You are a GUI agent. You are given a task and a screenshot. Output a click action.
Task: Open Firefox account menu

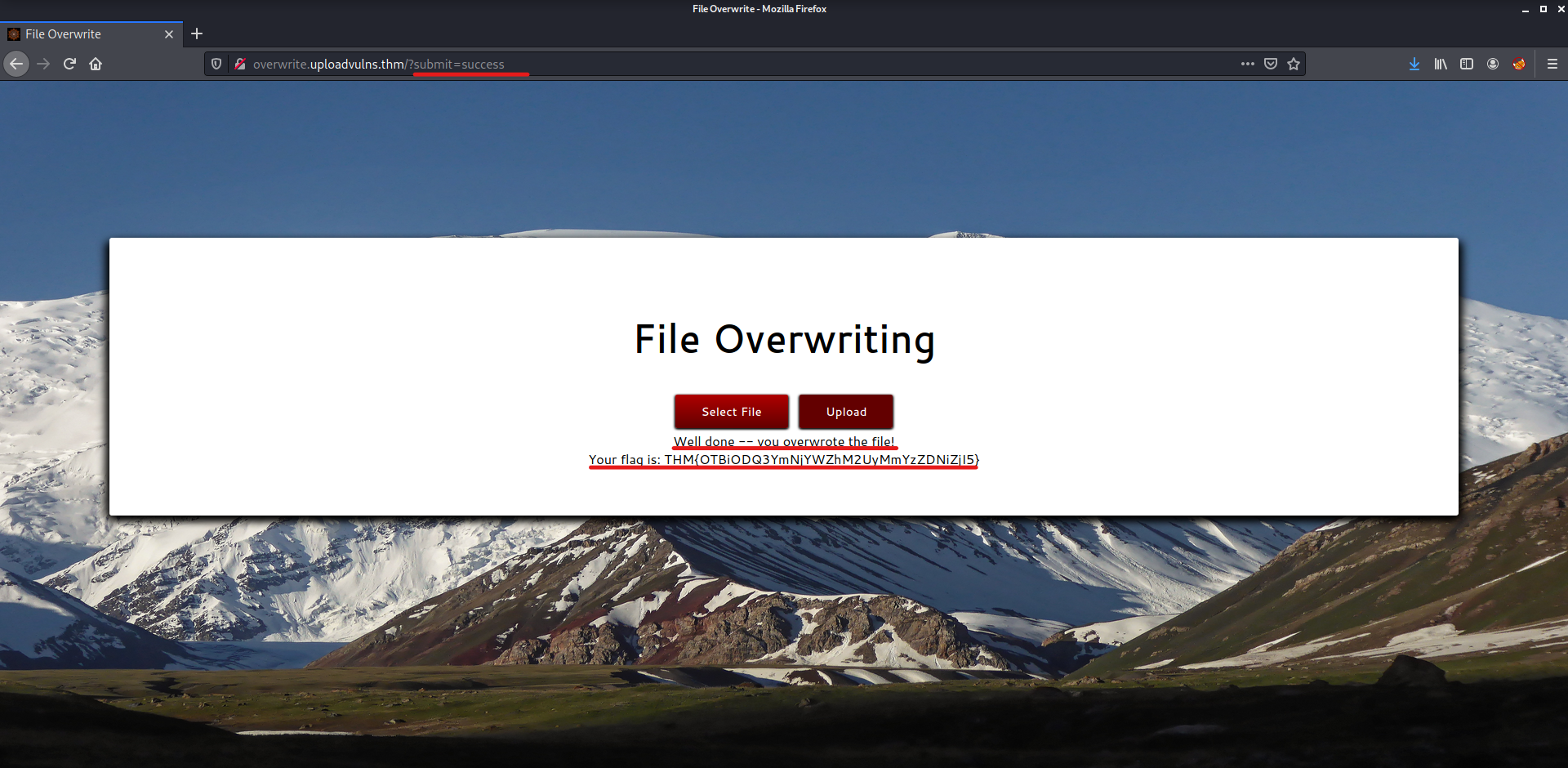pos(1493,64)
